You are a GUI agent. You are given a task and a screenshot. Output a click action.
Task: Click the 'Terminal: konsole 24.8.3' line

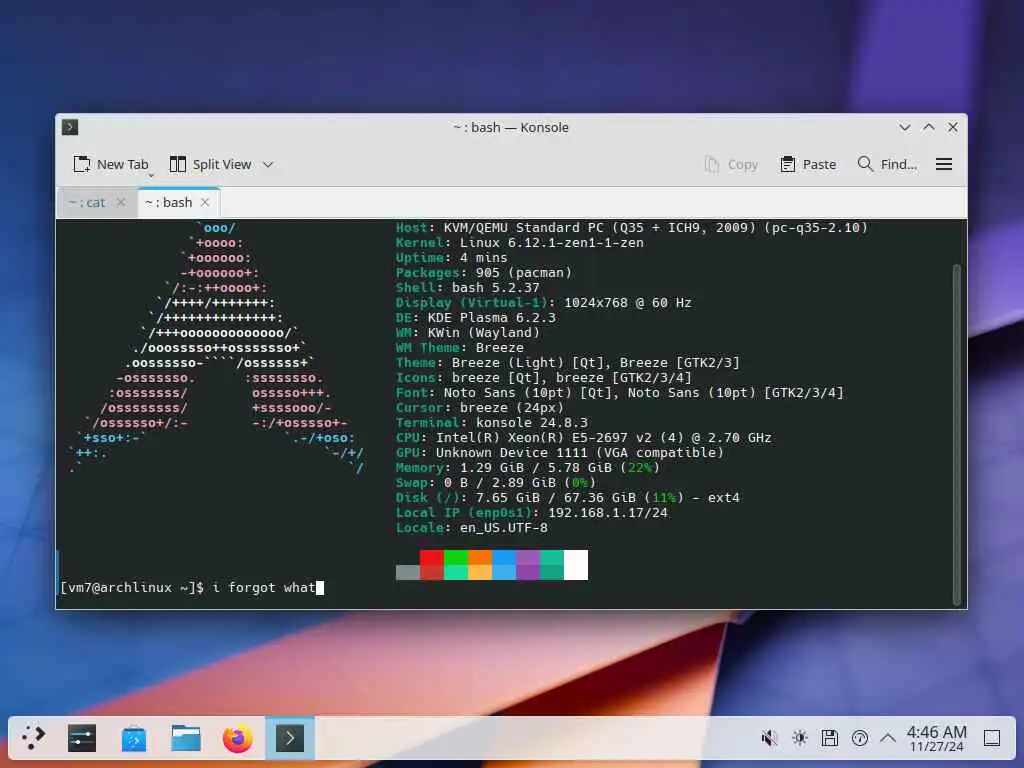click(x=491, y=423)
